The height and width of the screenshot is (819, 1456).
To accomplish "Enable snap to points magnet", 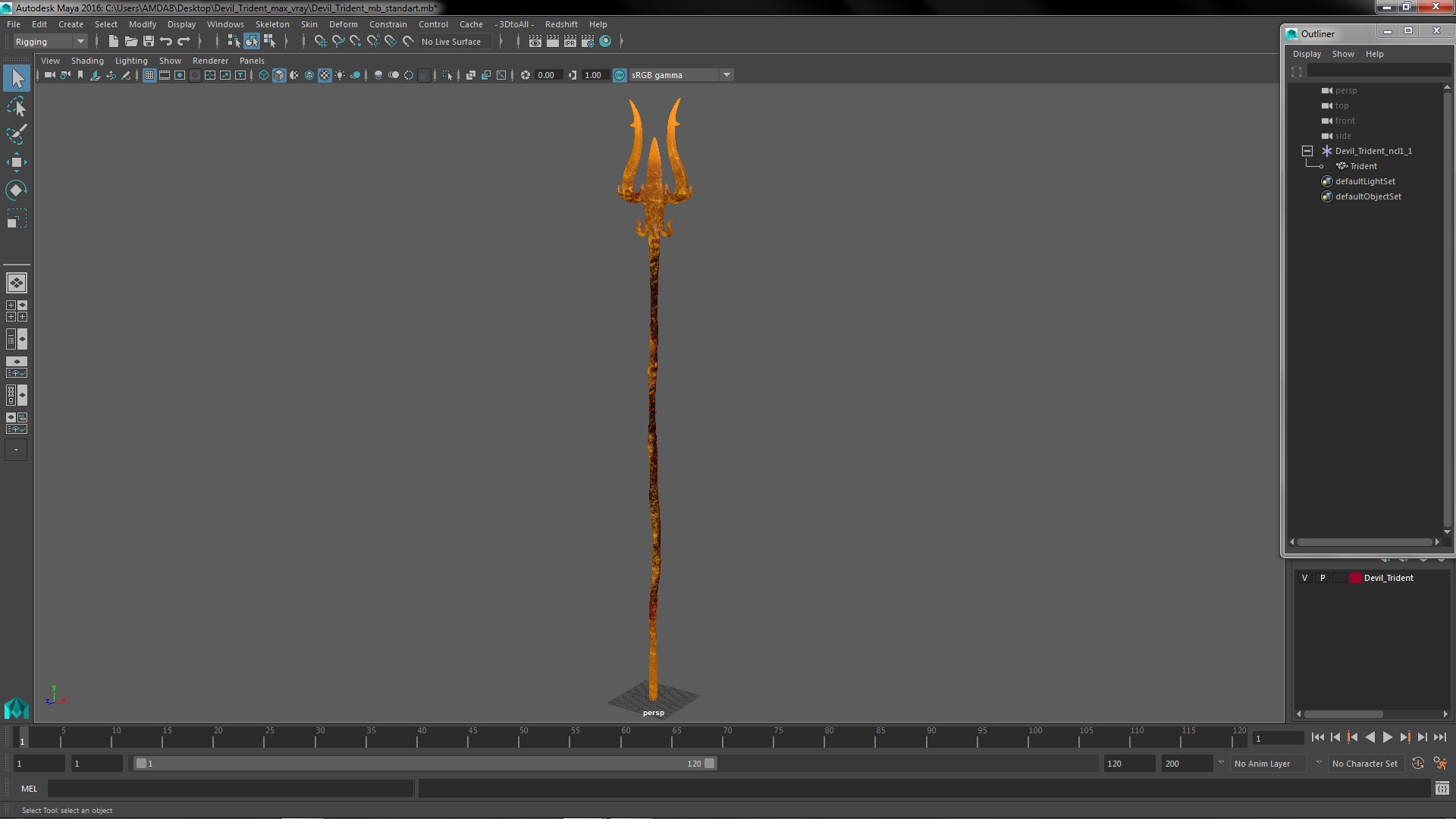I will 356,42.
